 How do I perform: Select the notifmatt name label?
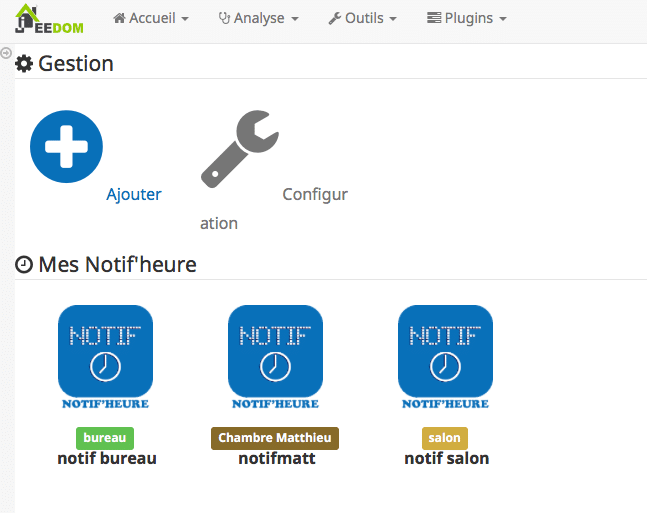[x=277, y=459]
